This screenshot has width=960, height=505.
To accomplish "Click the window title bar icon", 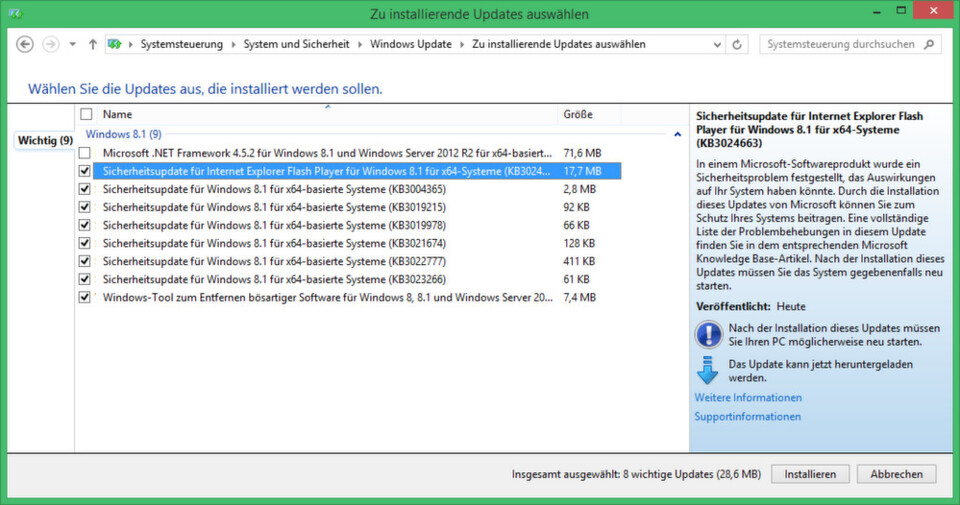I will [x=16, y=13].
